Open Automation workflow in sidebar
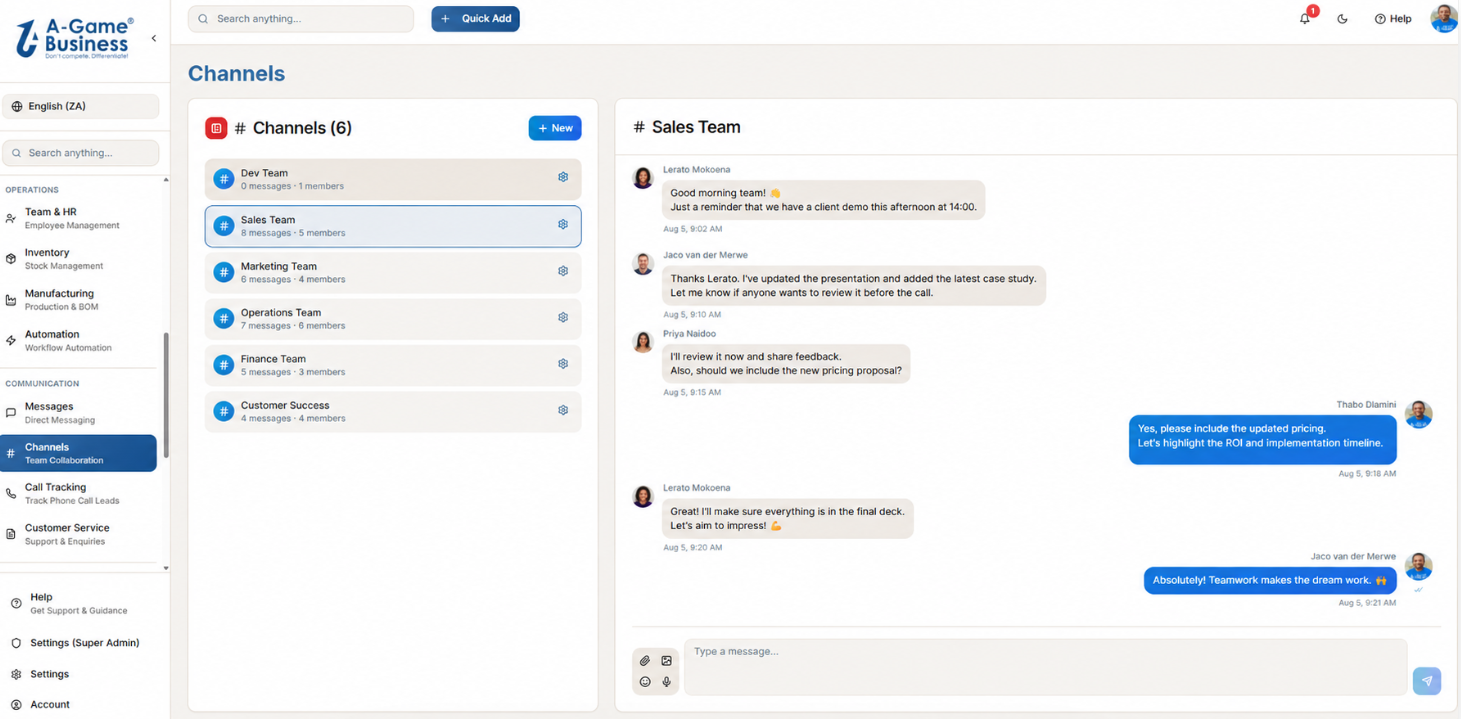The image size is (1461, 719). pyautogui.click(x=79, y=341)
